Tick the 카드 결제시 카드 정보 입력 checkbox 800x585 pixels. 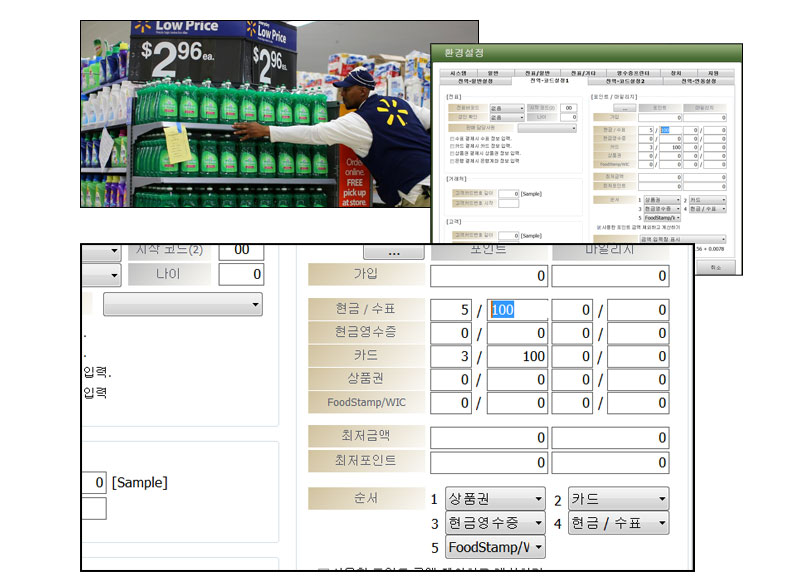coord(452,146)
